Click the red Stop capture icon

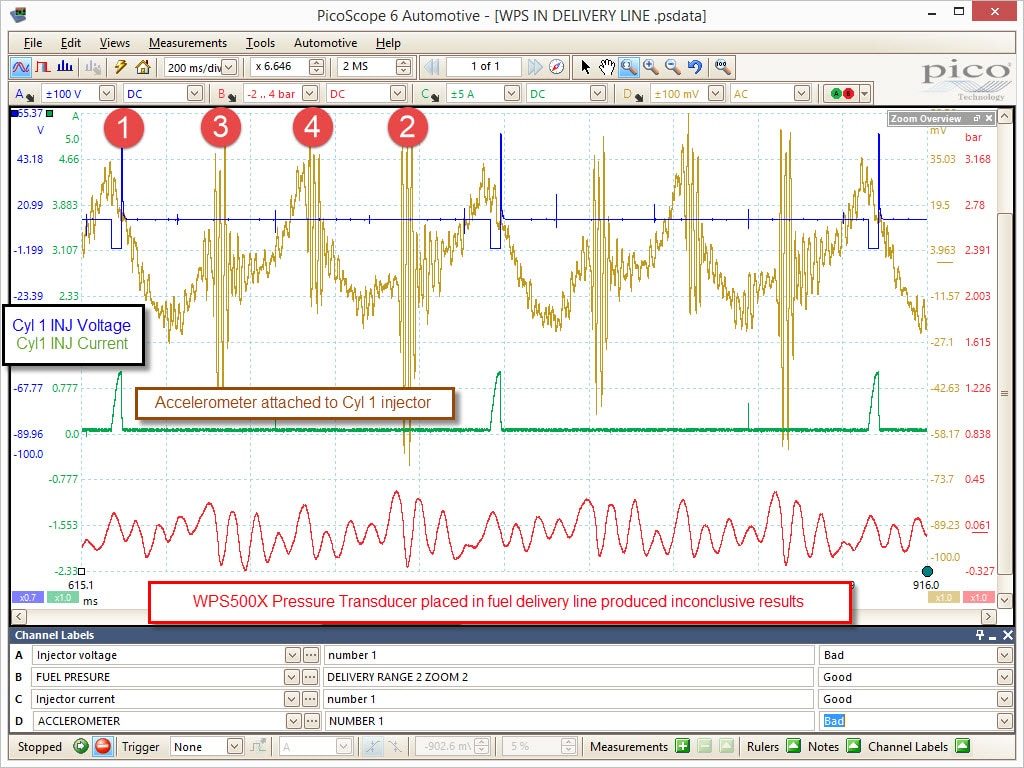pyautogui.click(x=103, y=746)
